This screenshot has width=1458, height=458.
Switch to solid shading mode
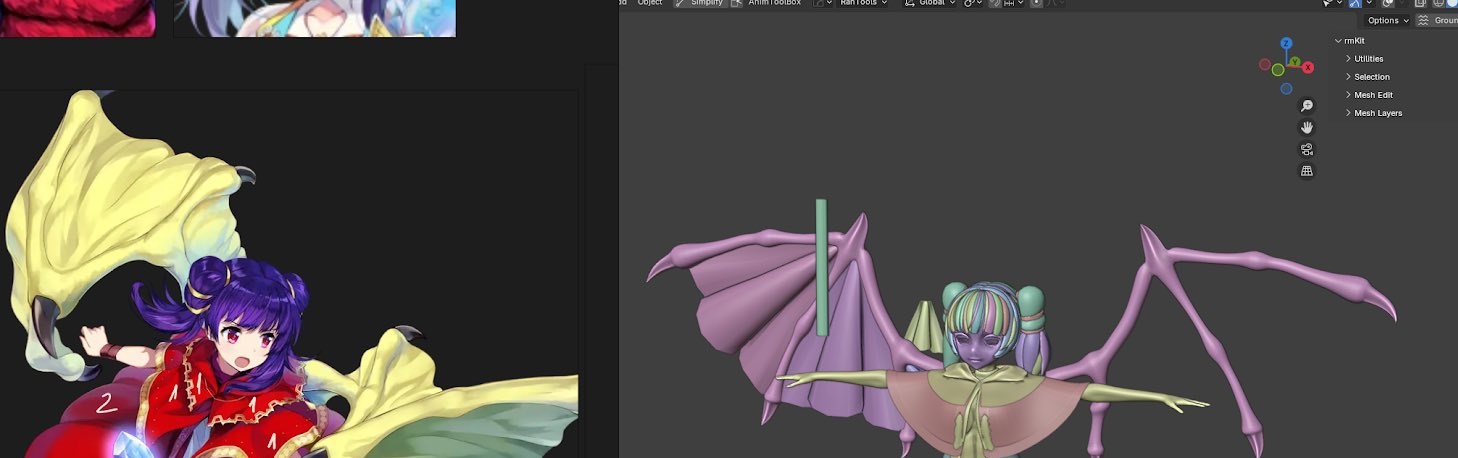pyautogui.click(x=1453, y=3)
